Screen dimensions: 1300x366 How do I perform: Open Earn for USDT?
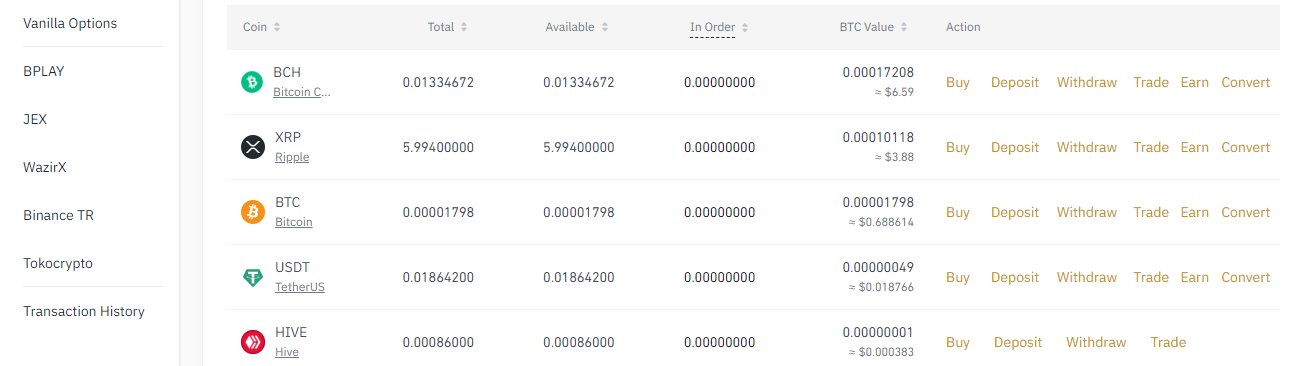point(1194,277)
